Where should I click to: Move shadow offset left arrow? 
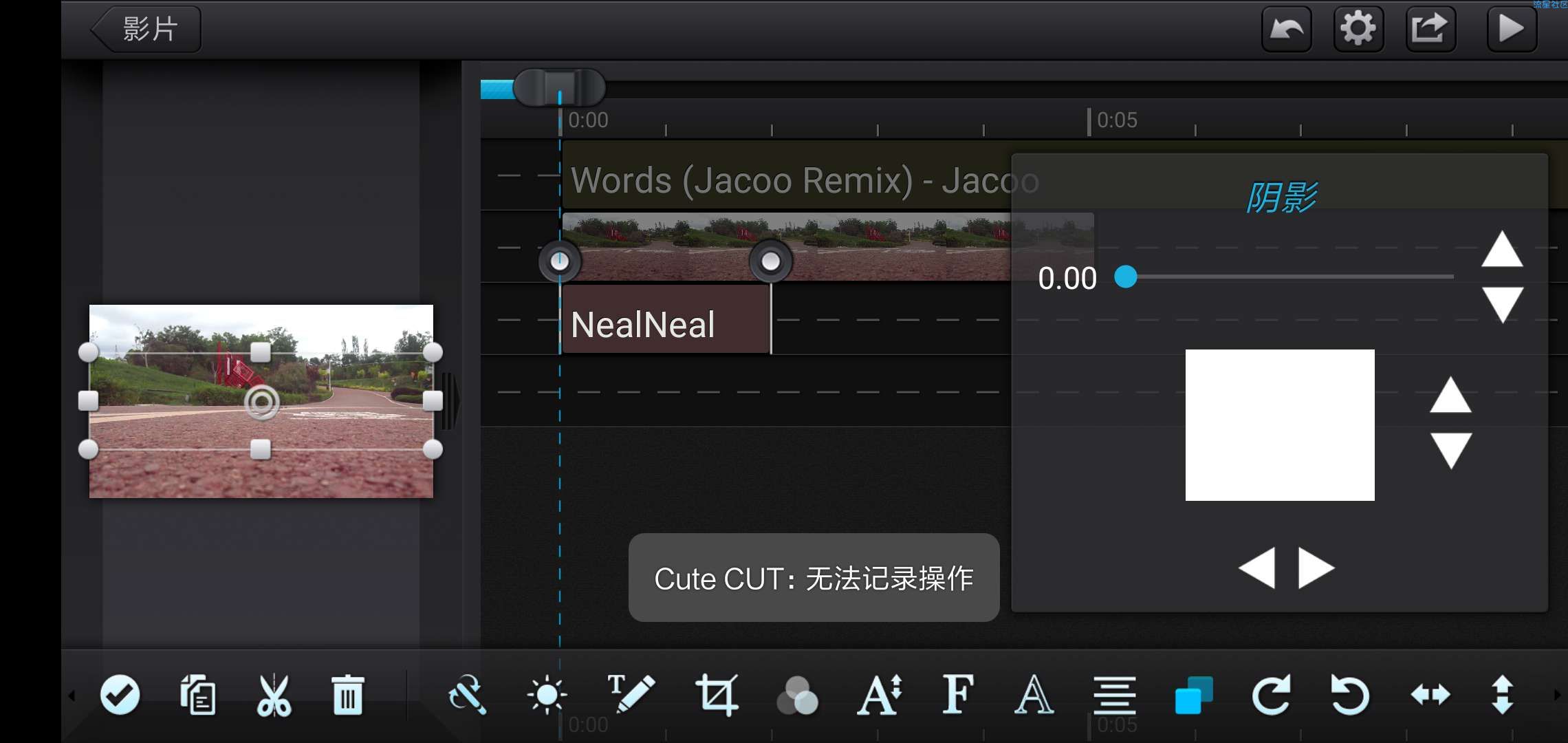[1256, 568]
